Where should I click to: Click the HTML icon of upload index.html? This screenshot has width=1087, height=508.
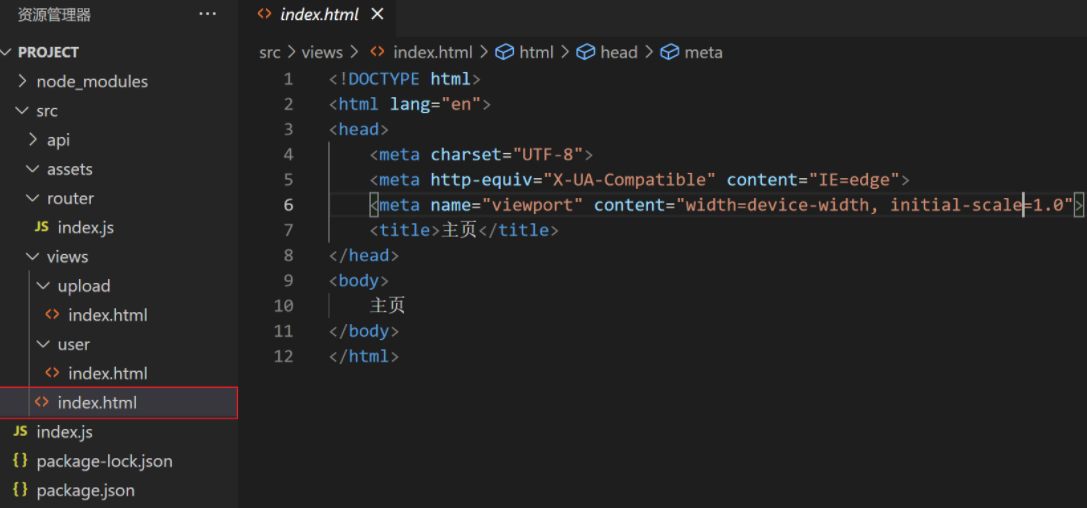click(52, 315)
